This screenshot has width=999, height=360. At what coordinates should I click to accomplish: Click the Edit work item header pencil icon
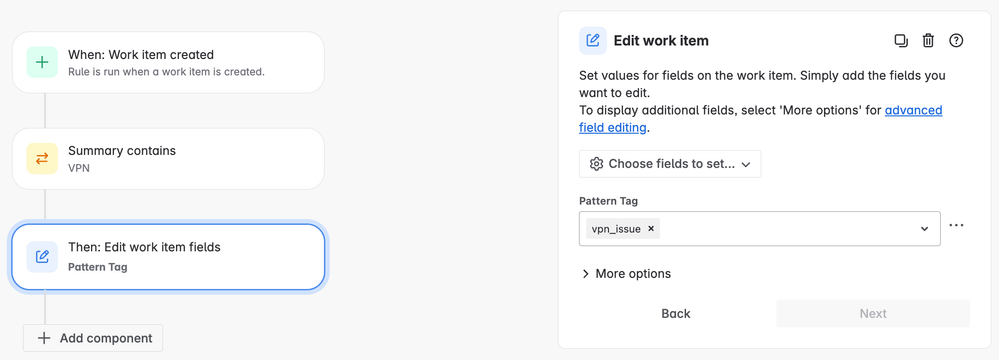click(x=593, y=41)
